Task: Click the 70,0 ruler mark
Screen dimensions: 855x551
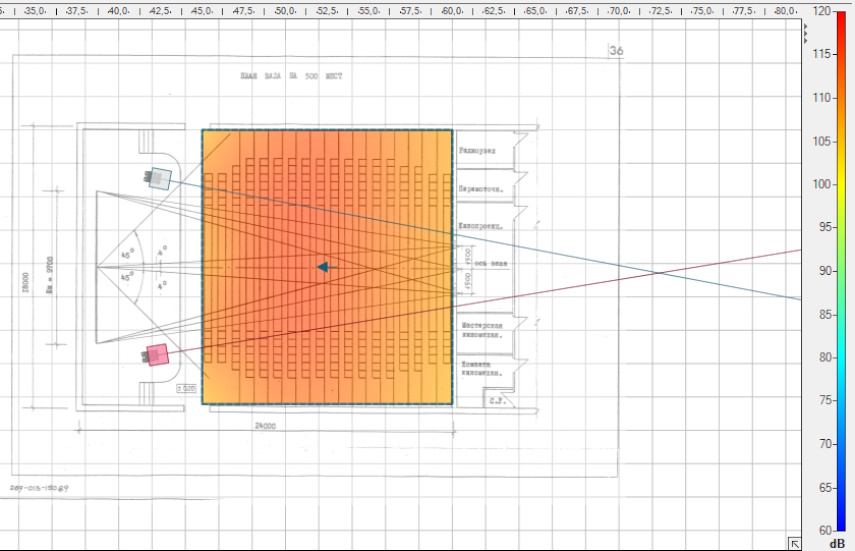Action: pos(618,11)
